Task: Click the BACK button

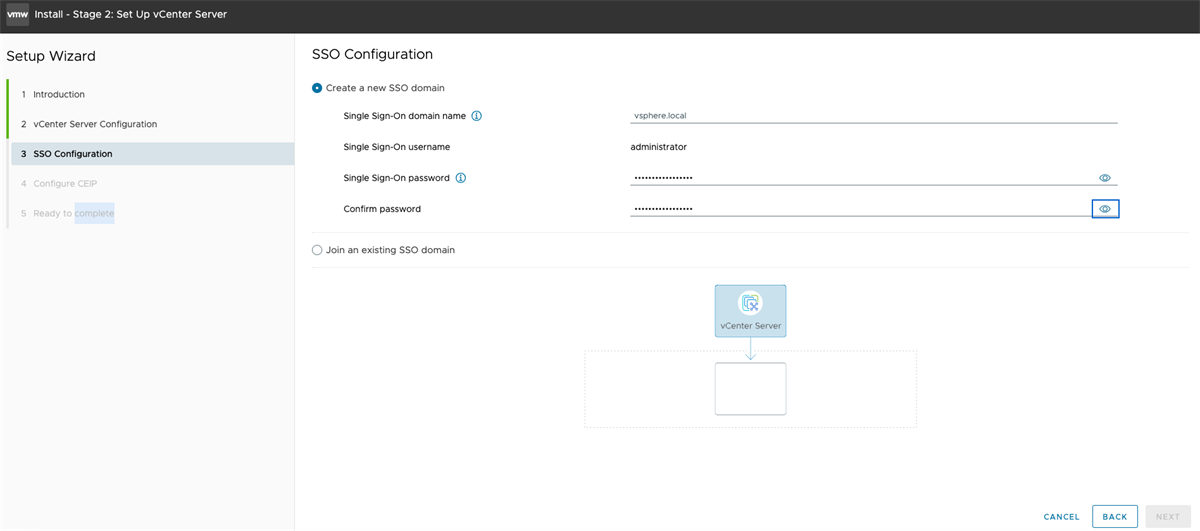Action: click(x=1115, y=517)
